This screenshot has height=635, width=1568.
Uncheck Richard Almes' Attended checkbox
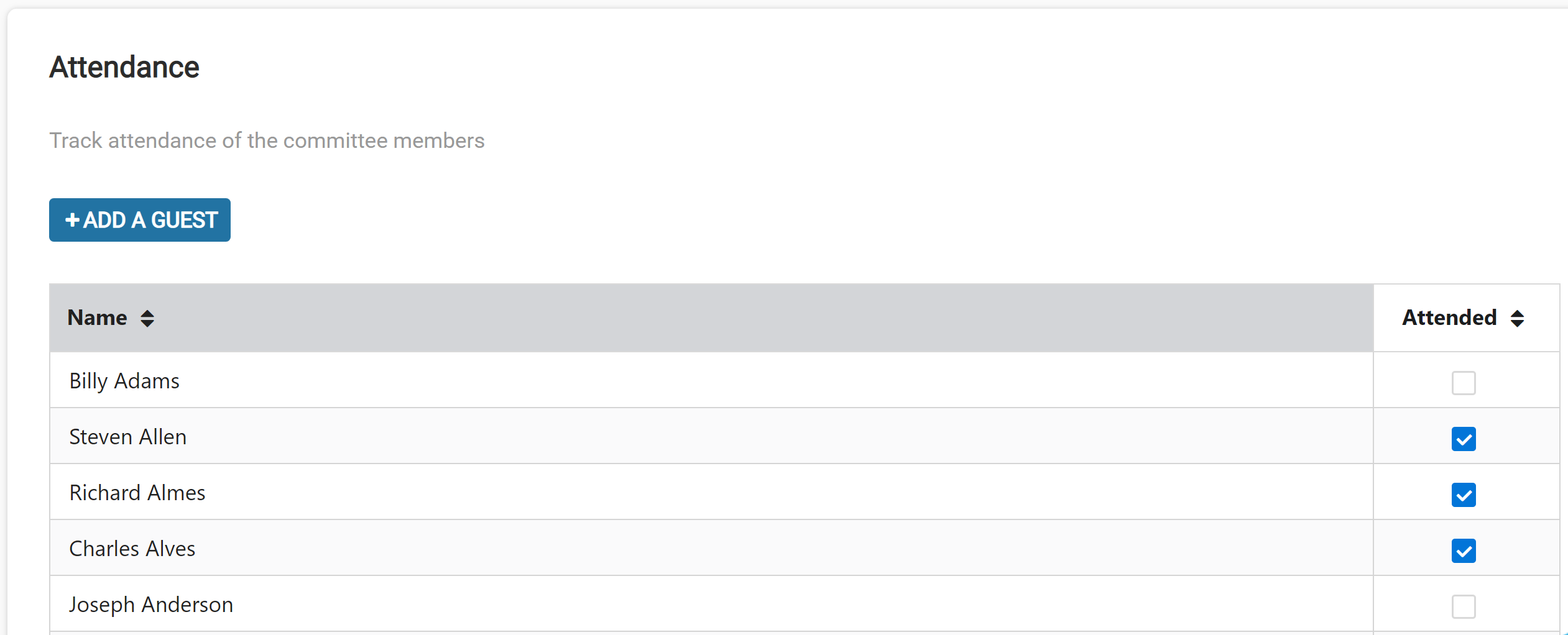(1464, 495)
